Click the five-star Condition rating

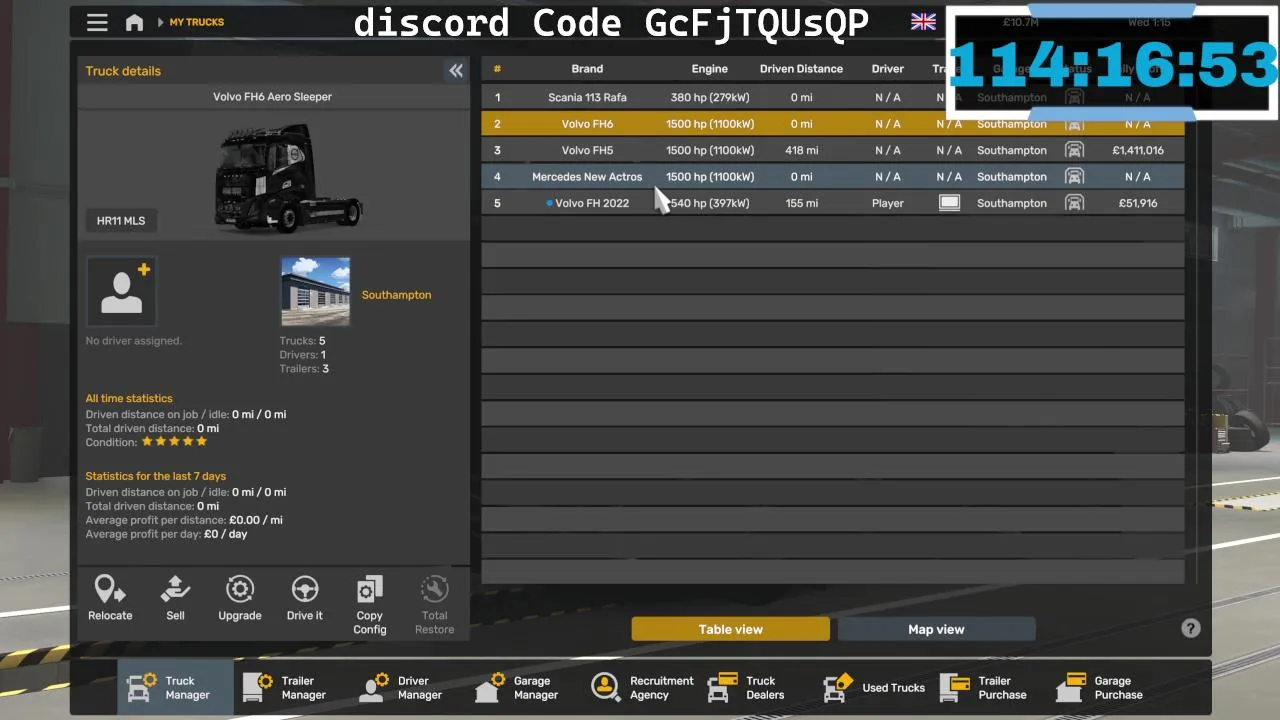click(174, 441)
